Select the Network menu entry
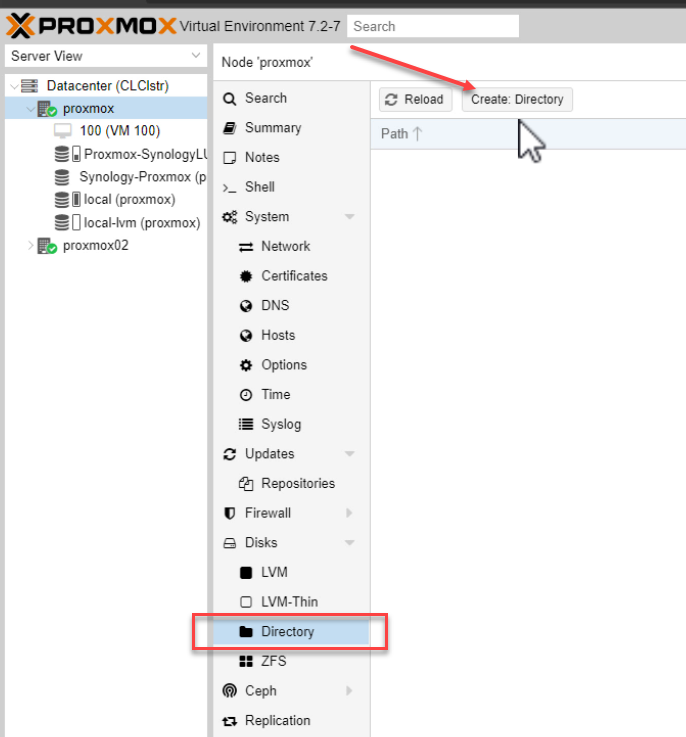 tap(292, 246)
